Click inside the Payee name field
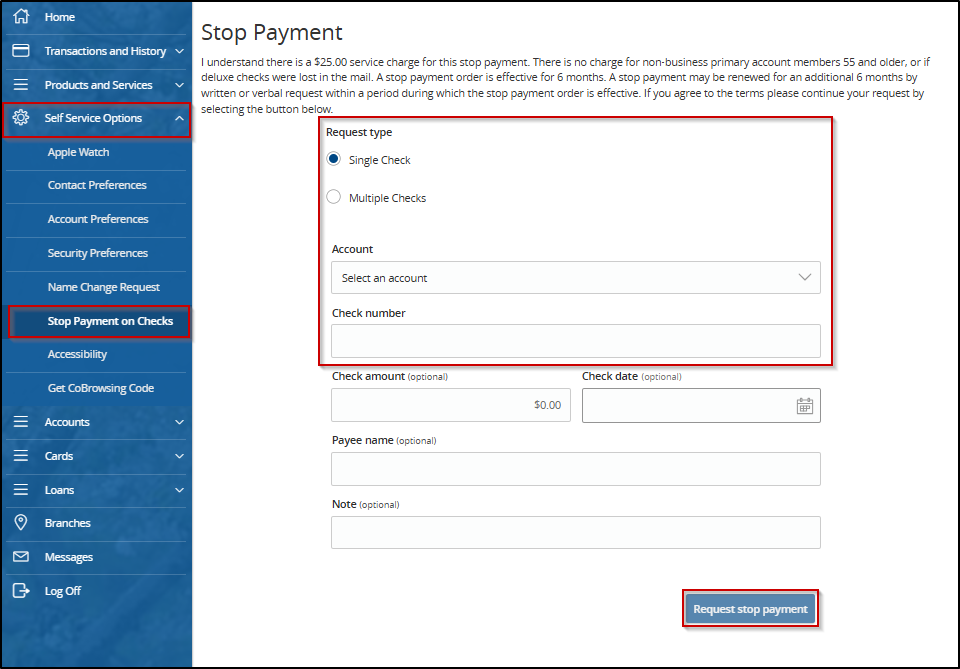960x669 pixels. click(575, 468)
